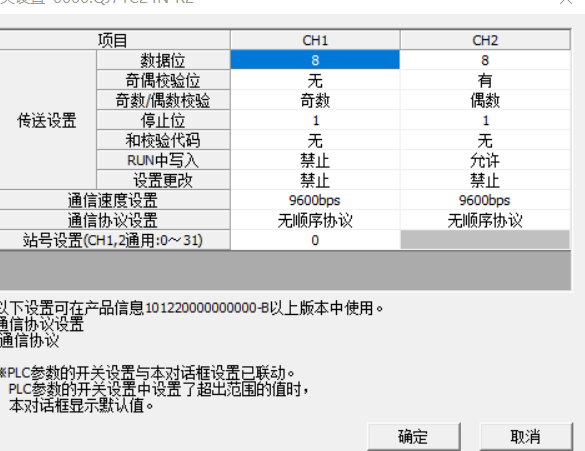Open CH2 通信速度设置 9600bps cell
This screenshot has height=451, width=585.
(485, 200)
